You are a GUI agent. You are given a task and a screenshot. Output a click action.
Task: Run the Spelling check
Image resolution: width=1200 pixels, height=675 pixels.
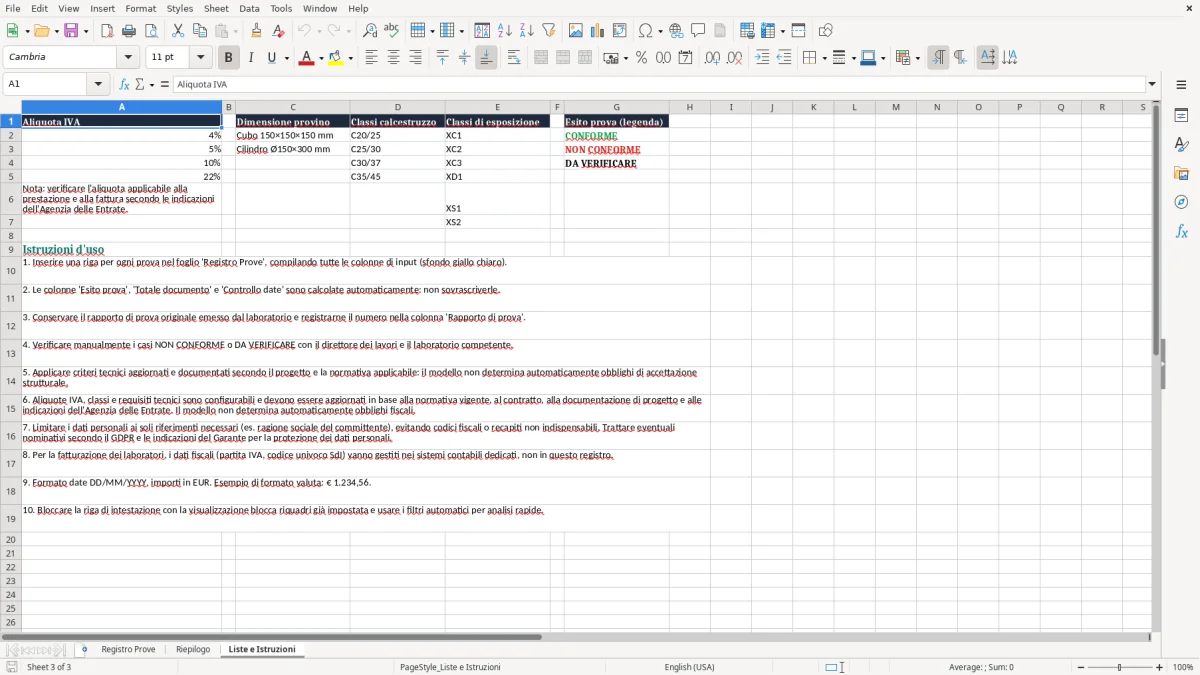click(392, 31)
